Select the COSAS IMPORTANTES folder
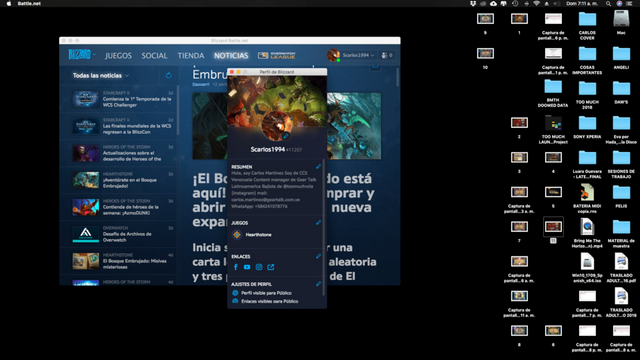The width and height of the screenshot is (640, 360). [587, 53]
